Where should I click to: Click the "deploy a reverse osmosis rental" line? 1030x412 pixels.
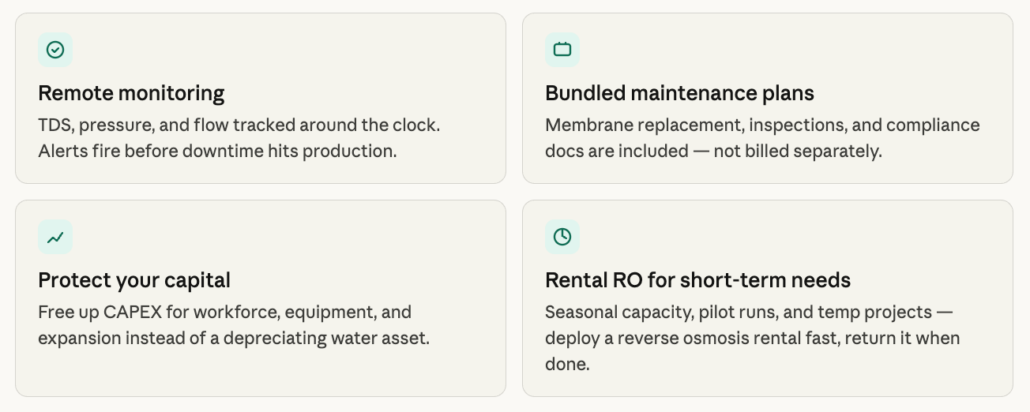pyautogui.click(x=752, y=338)
